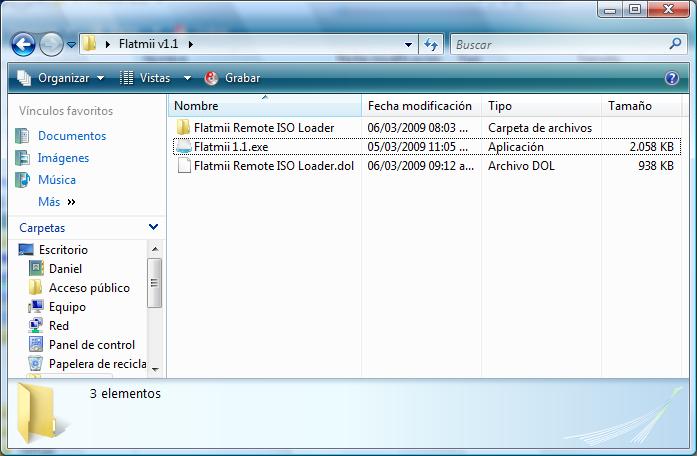This screenshot has height=456, width=697.
Task: Sort by Fecha modificación column header
Action: coord(421,106)
